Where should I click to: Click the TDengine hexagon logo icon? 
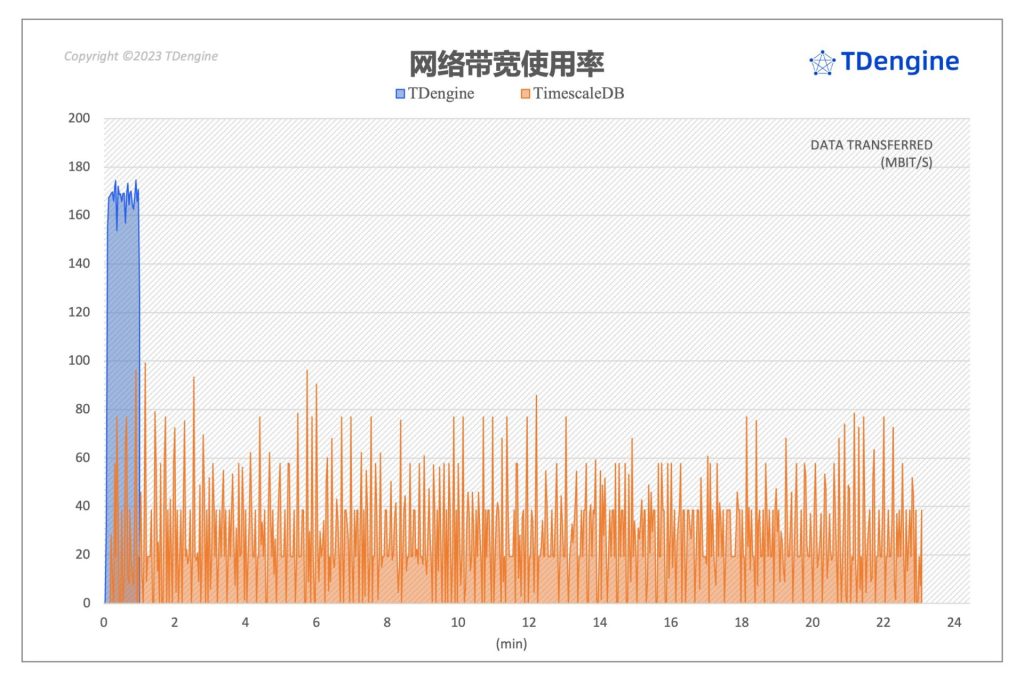pyautogui.click(x=822, y=62)
